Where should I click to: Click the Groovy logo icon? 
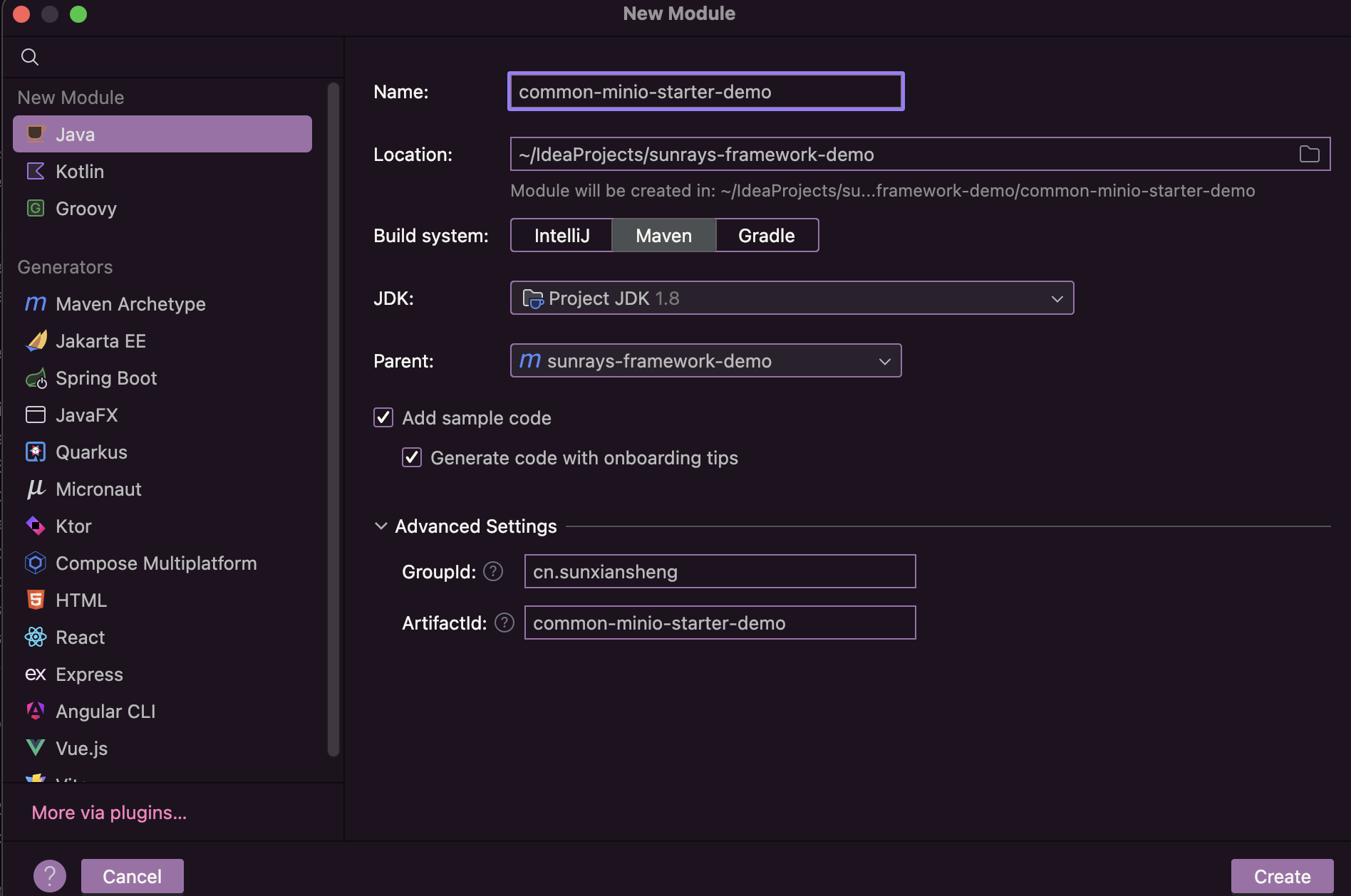point(36,208)
